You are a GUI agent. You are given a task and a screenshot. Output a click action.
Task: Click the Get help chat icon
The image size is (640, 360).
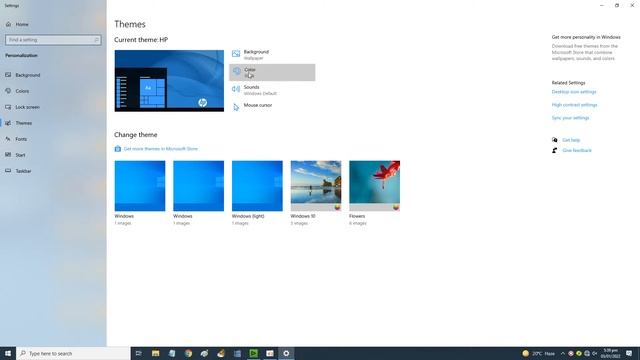click(555, 140)
